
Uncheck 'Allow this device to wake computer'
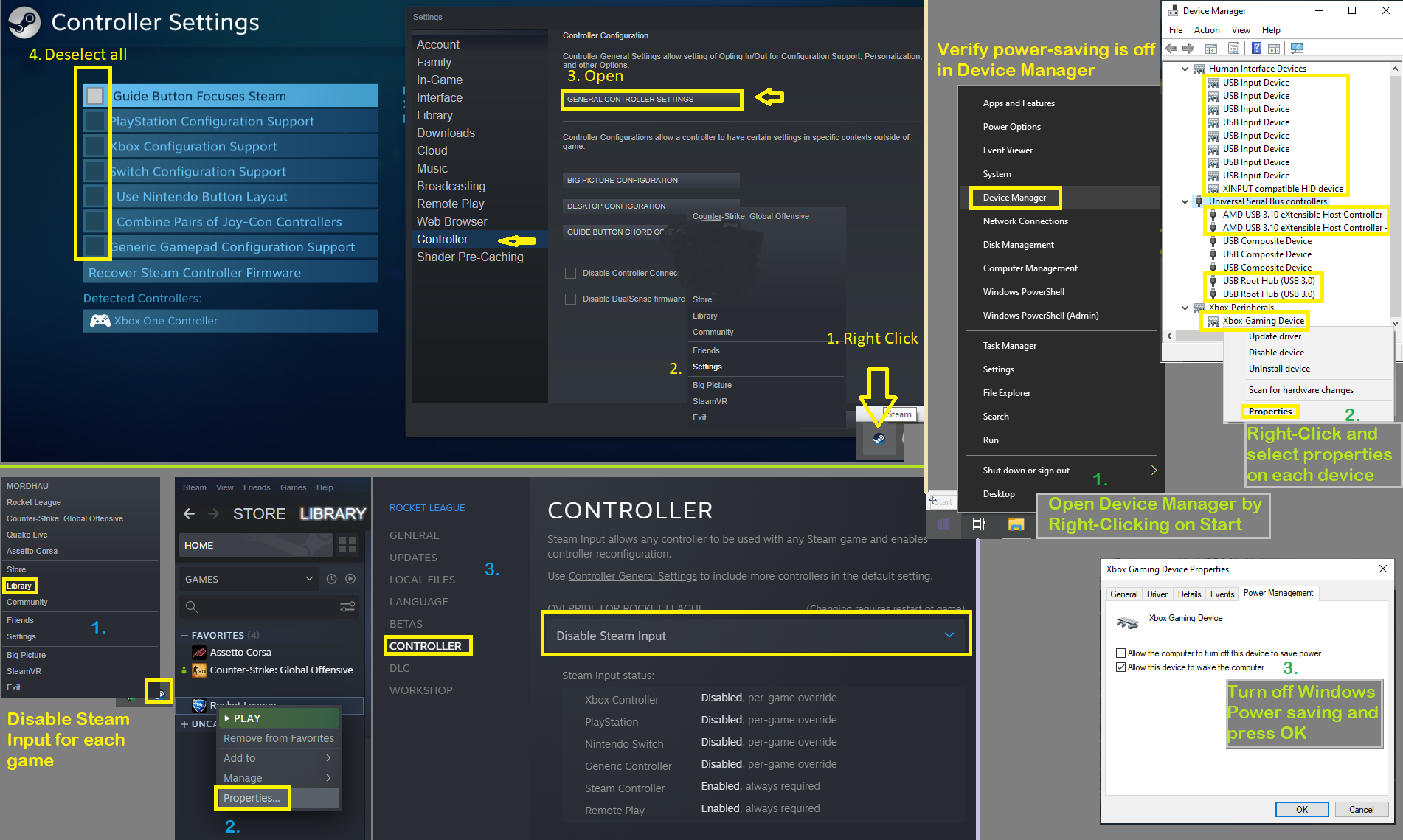click(1121, 667)
